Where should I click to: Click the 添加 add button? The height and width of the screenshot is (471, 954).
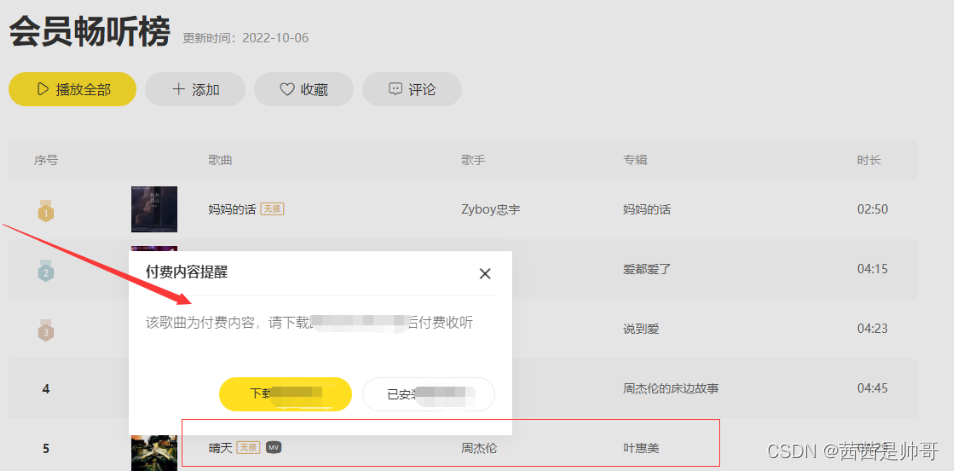tap(195, 89)
